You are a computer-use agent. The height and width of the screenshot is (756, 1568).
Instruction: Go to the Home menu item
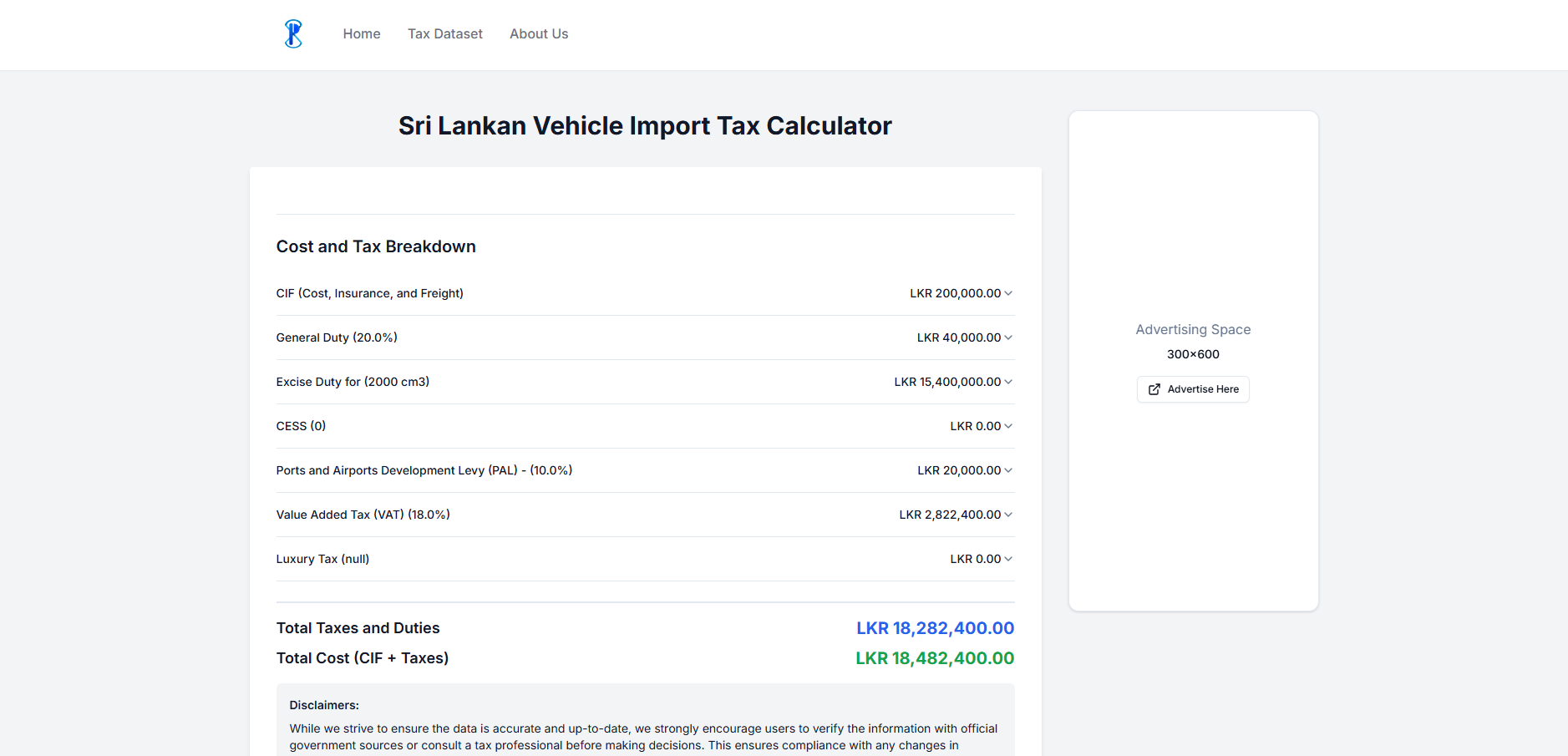click(361, 33)
